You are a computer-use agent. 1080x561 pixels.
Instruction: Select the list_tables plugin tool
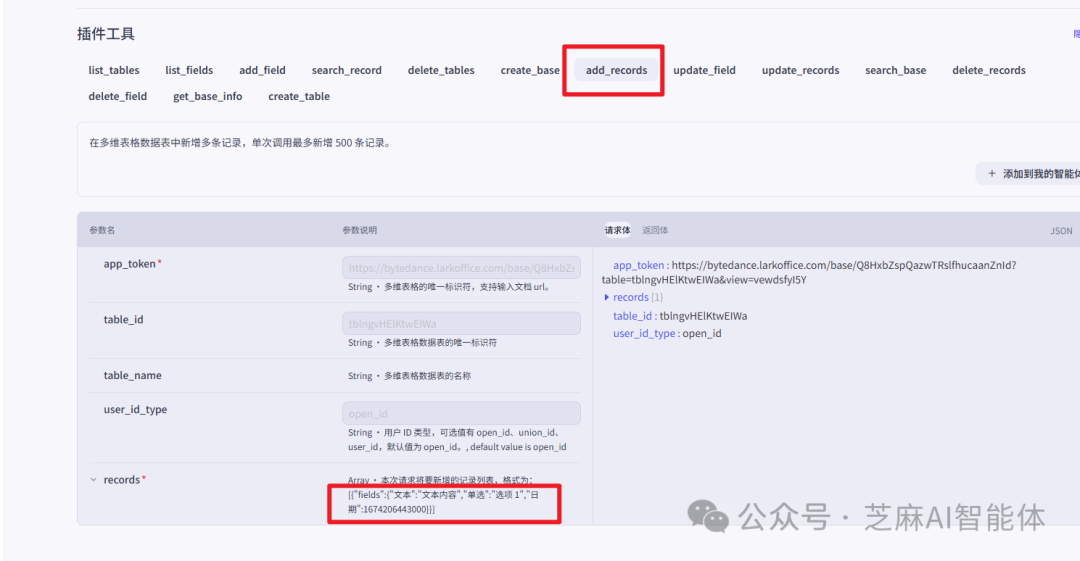pyautogui.click(x=114, y=70)
